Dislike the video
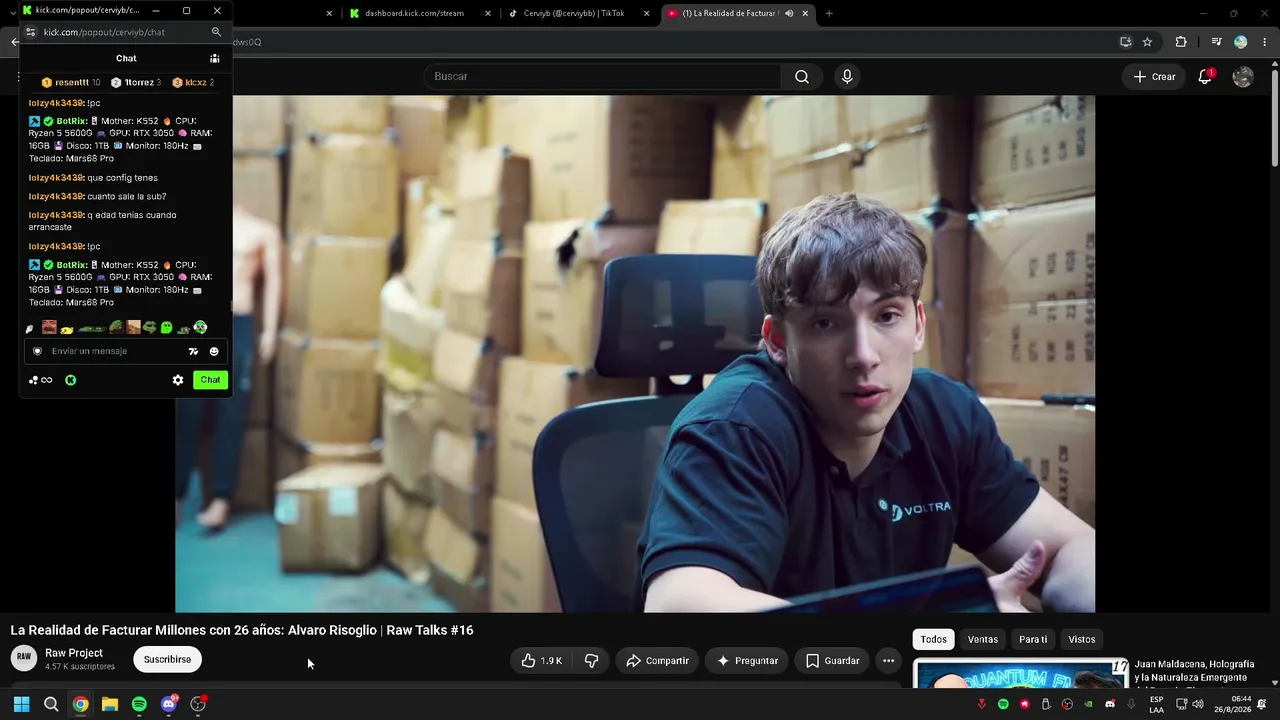The width and height of the screenshot is (1280, 720). tap(591, 660)
